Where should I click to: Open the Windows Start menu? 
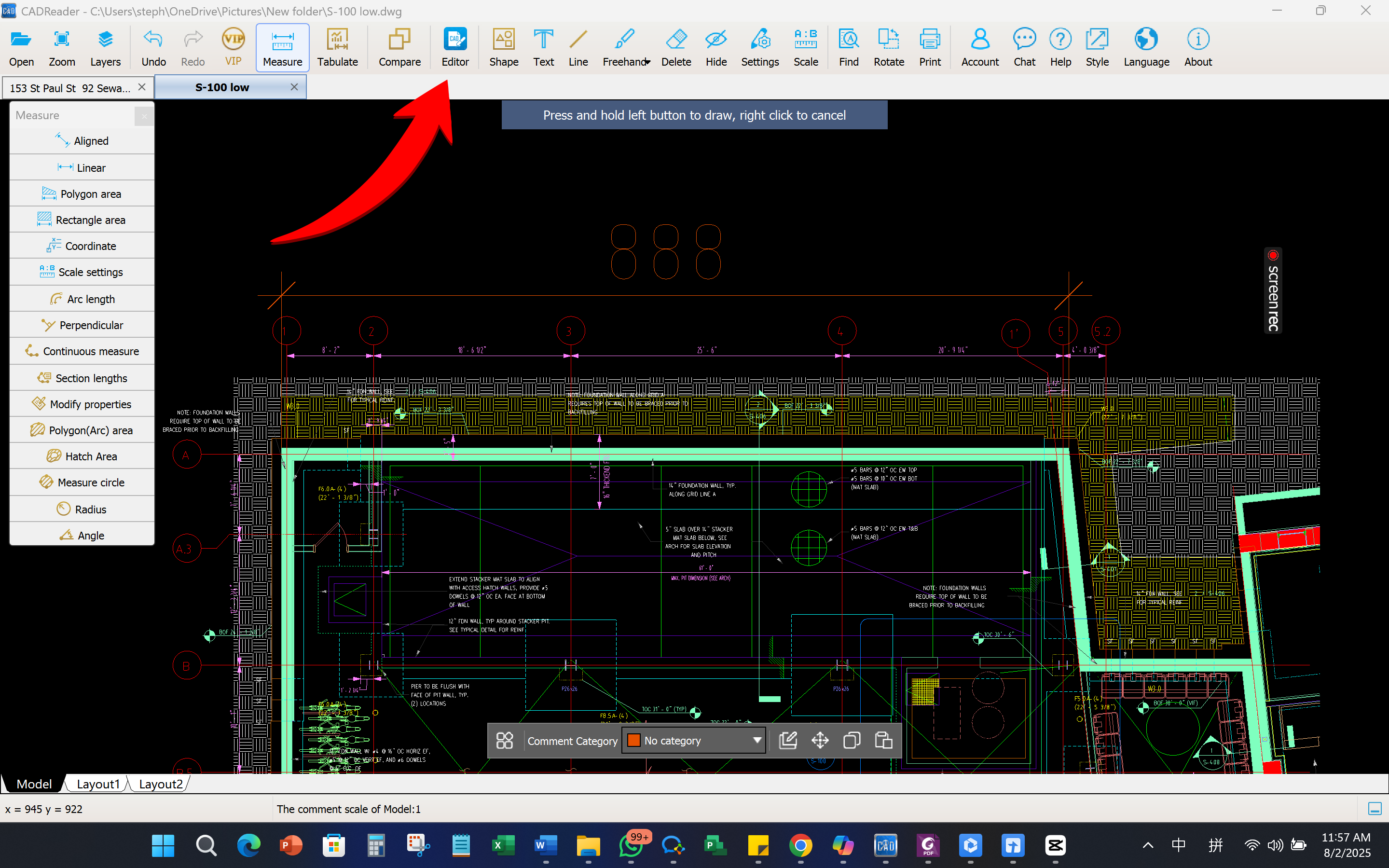pyautogui.click(x=163, y=846)
